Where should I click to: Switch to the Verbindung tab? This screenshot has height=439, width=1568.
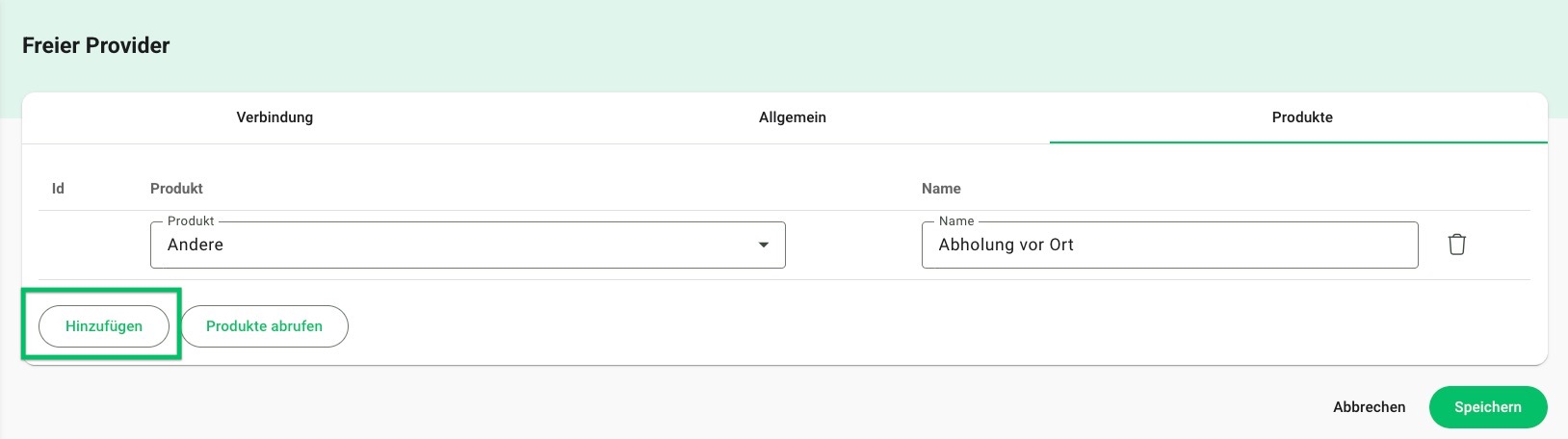click(274, 117)
